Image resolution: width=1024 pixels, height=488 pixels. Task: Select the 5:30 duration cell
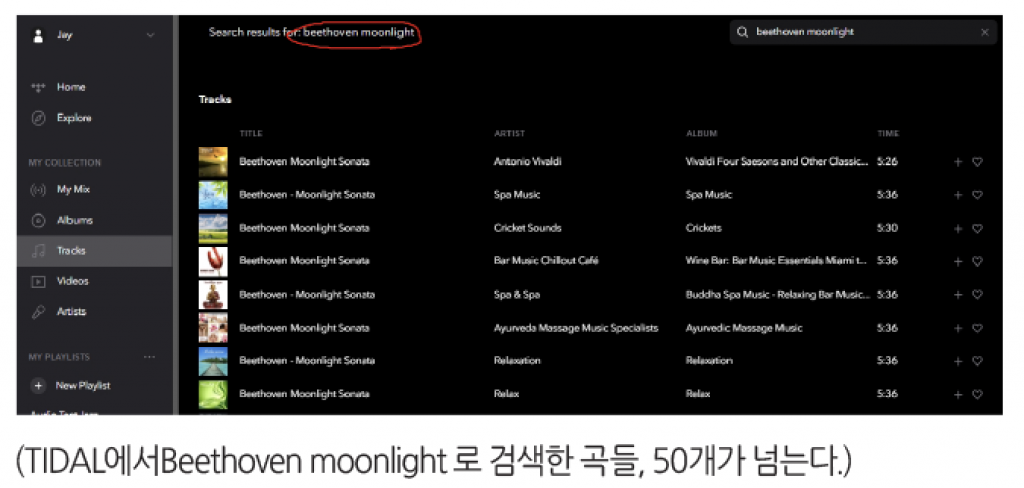888,228
